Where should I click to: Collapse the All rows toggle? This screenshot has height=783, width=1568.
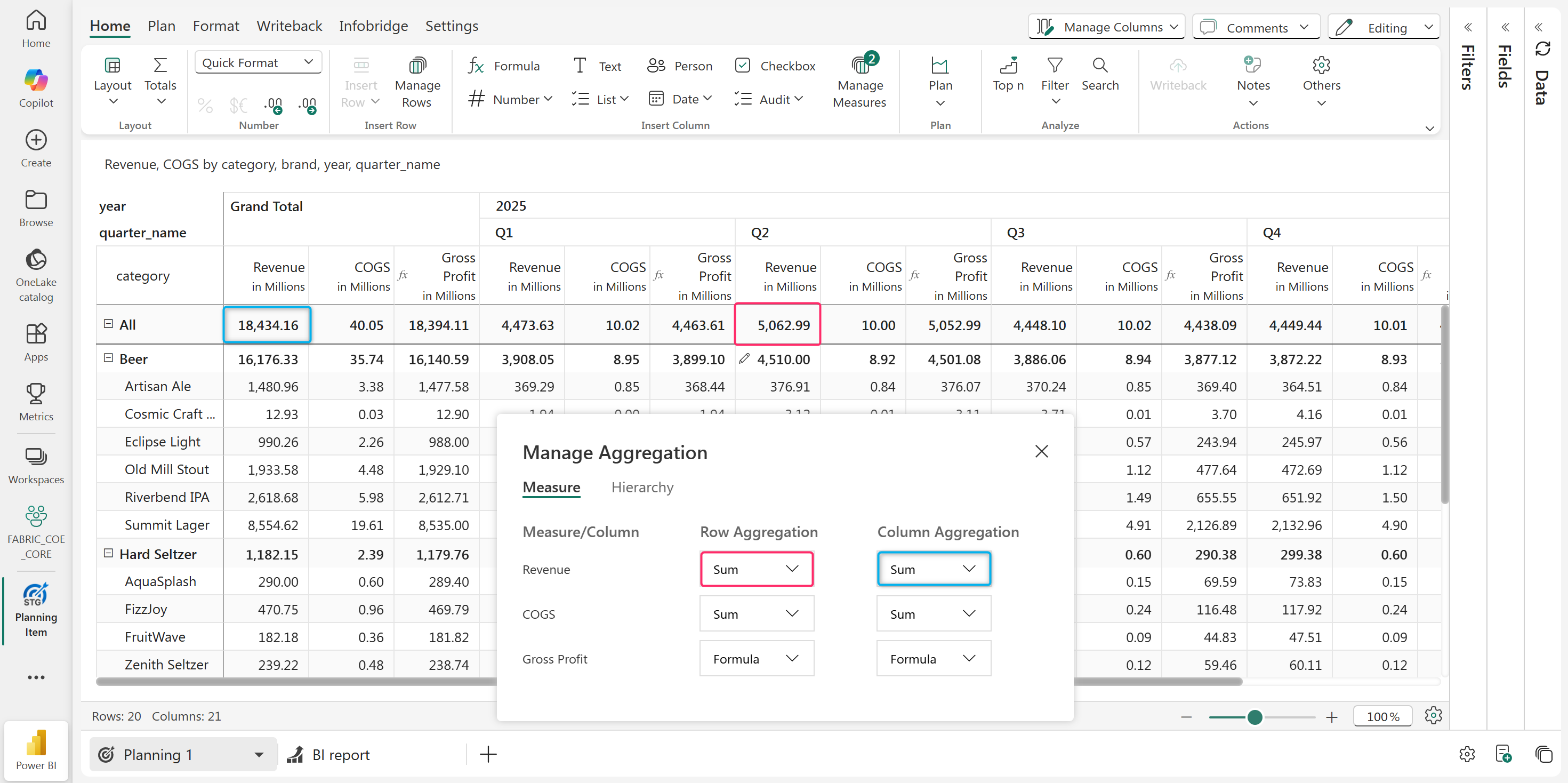pyautogui.click(x=108, y=324)
